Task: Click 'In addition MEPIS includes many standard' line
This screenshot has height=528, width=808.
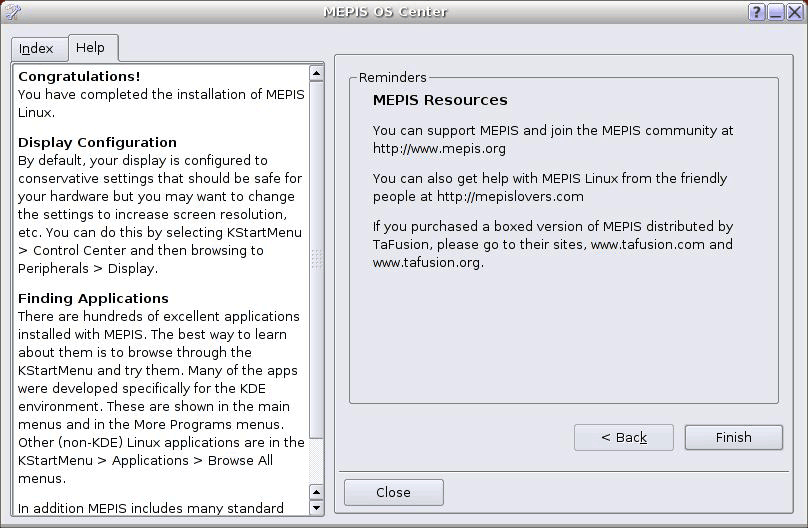Action: click(x=150, y=508)
